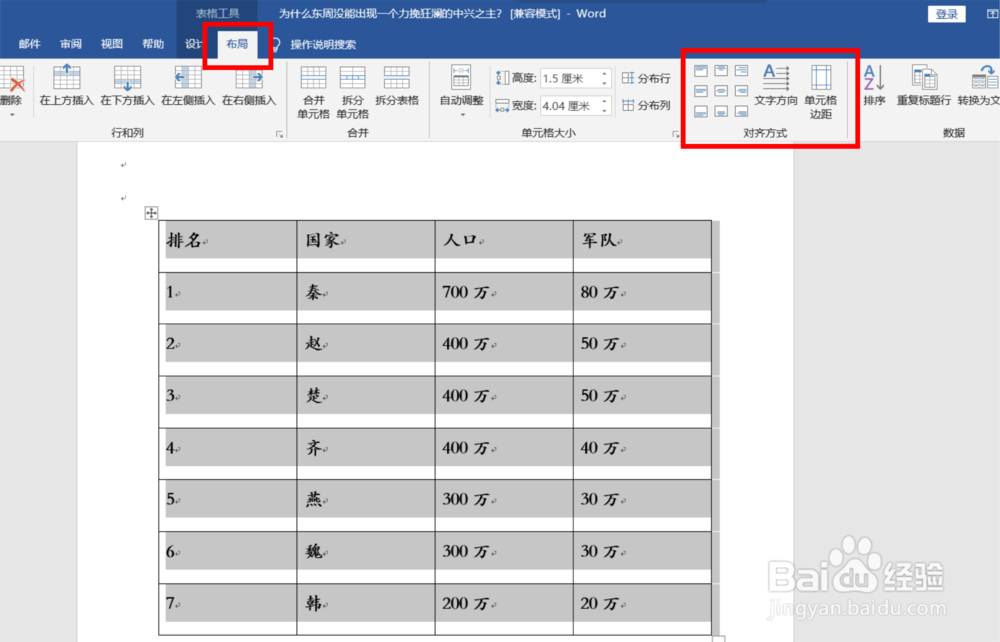Viewport: 1000px width, 642px height.
Task: Open the Review (审阅) menu tab
Action: [70, 44]
